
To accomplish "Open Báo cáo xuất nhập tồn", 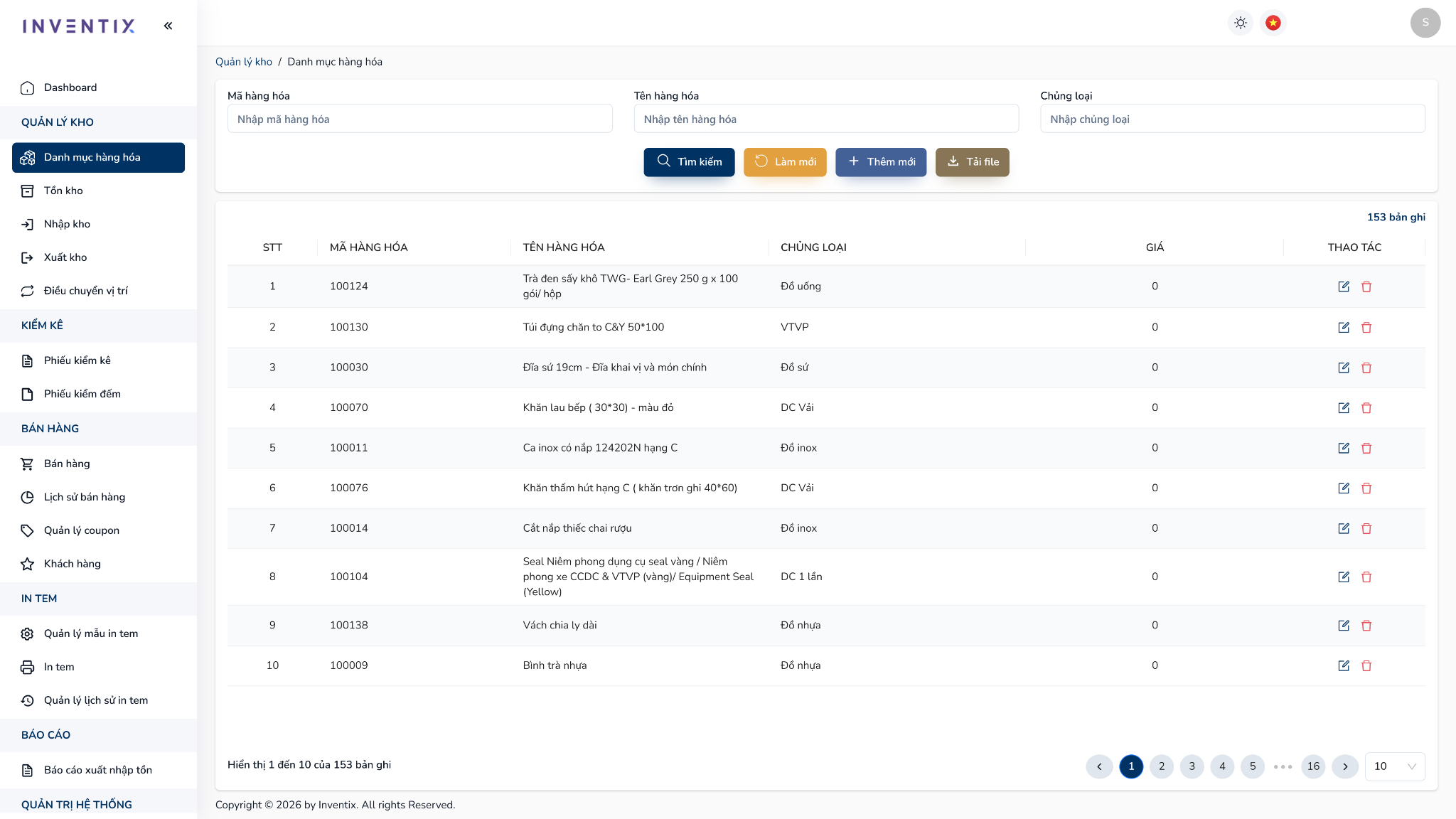I will click(98, 770).
